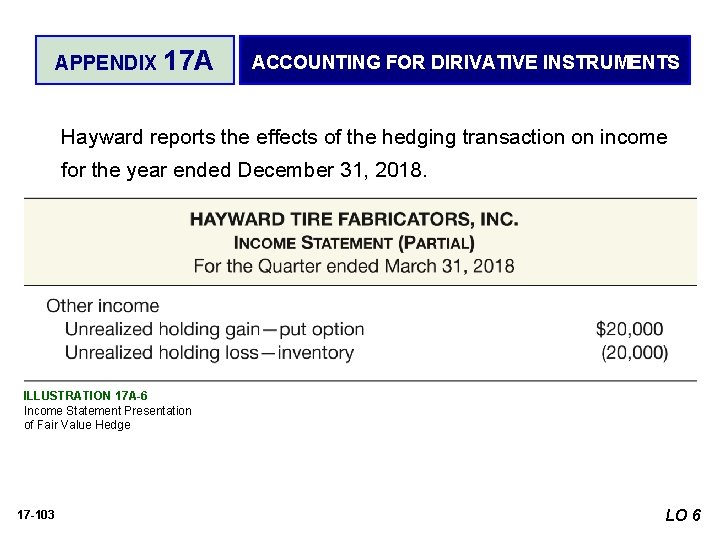
Task: Click the 'December 31, 2018' date text
Action: pos(331,170)
